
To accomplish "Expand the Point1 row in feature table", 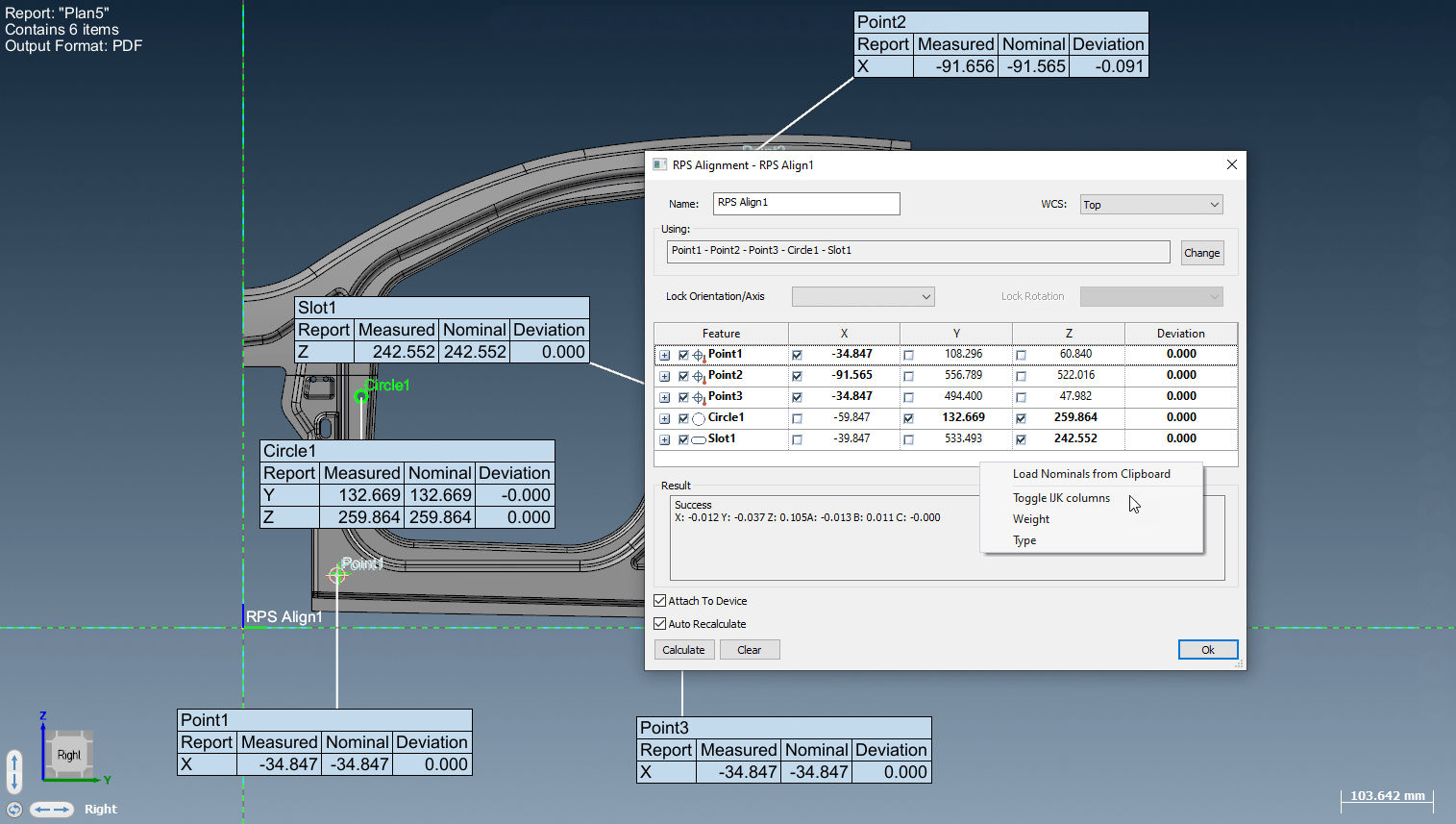I will (x=664, y=355).
